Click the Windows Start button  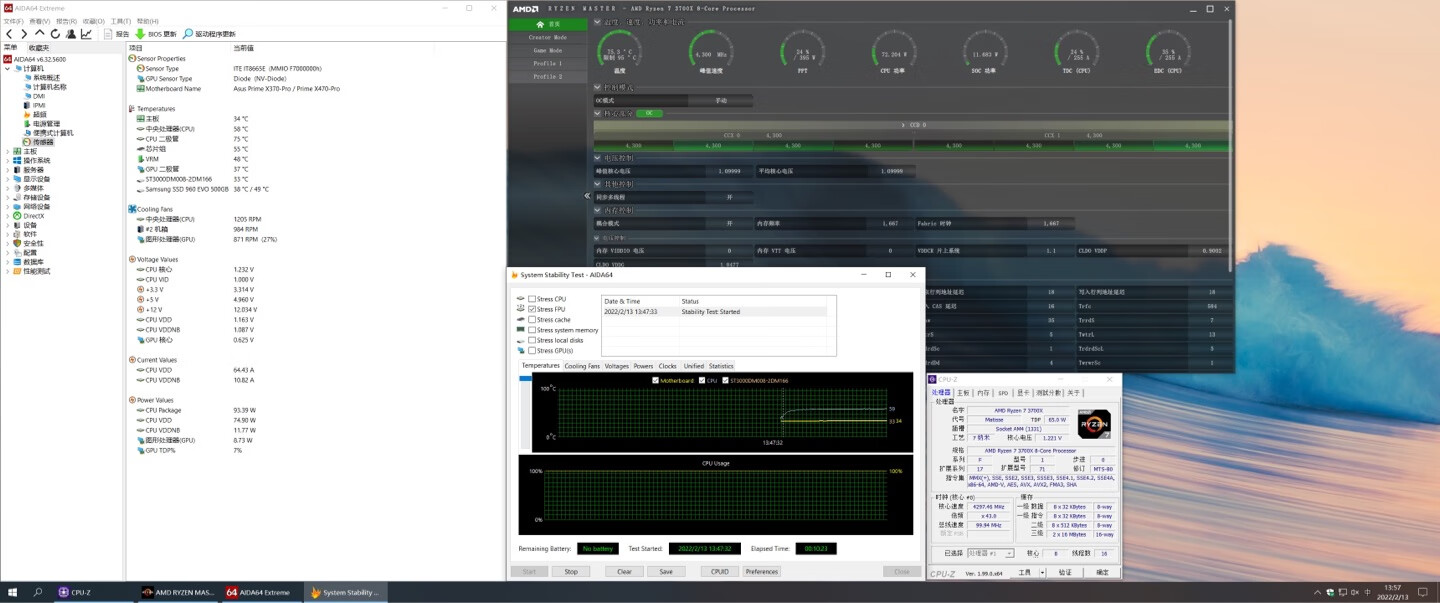pyautogui.click(x=12, y=592)
